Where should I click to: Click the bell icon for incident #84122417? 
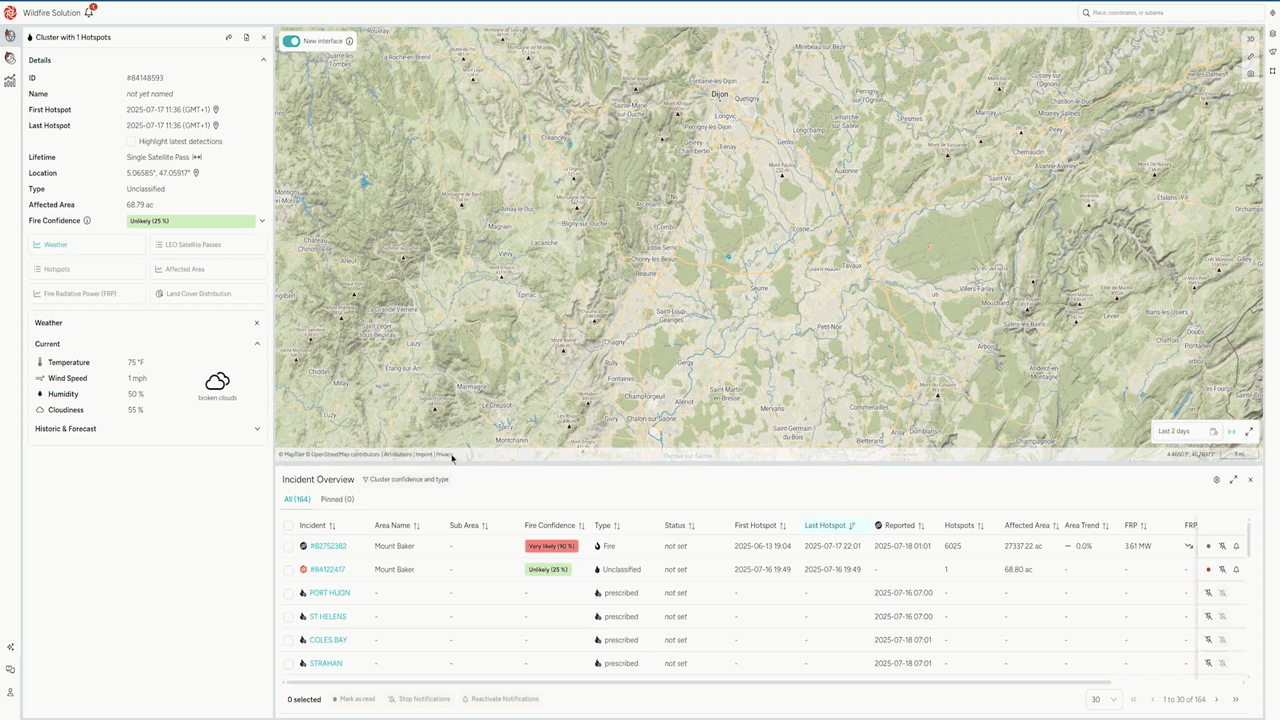pos(1236,569)
